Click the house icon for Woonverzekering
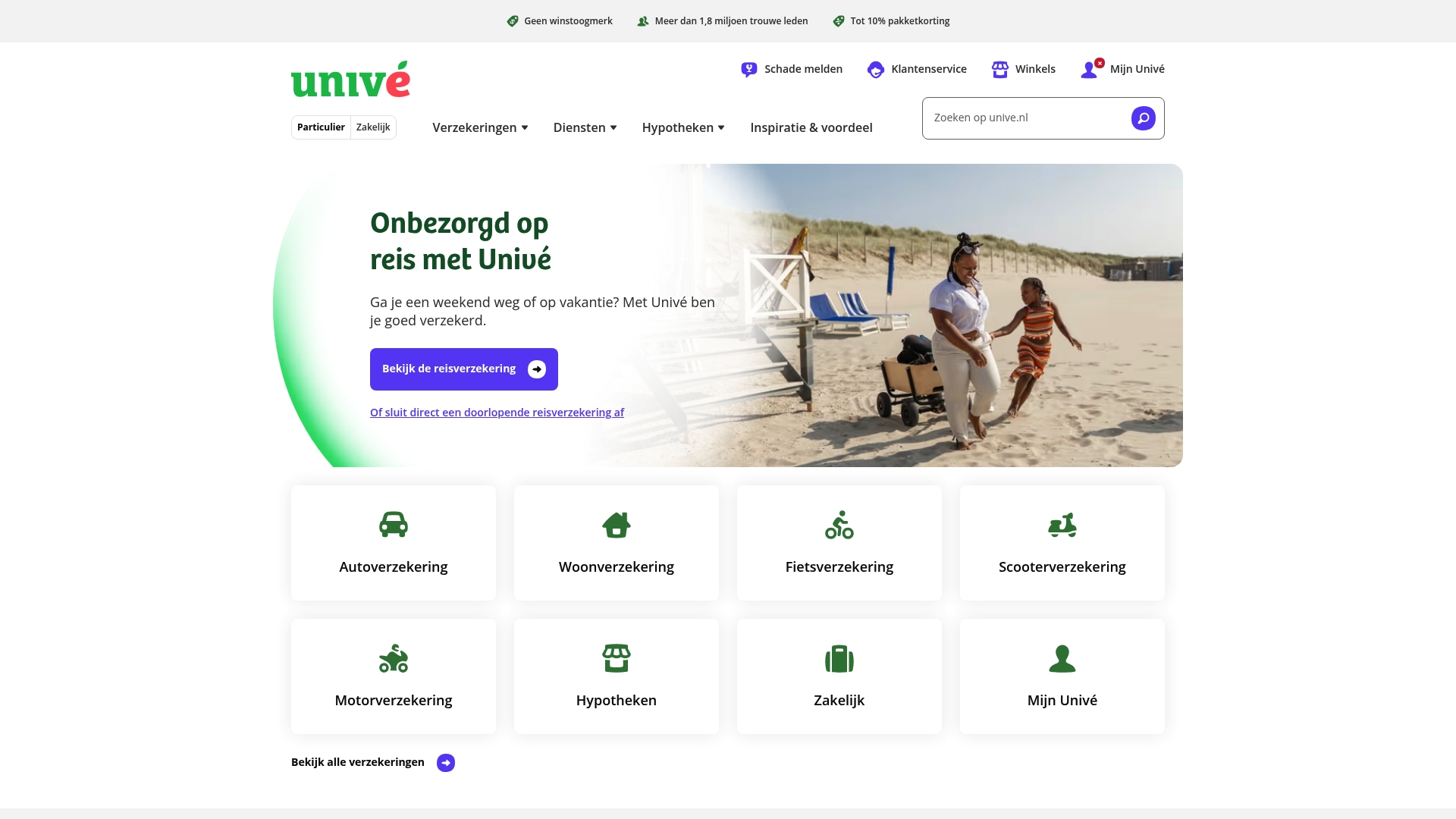This screenshot has height=819, width=1456. pos(617,525)
